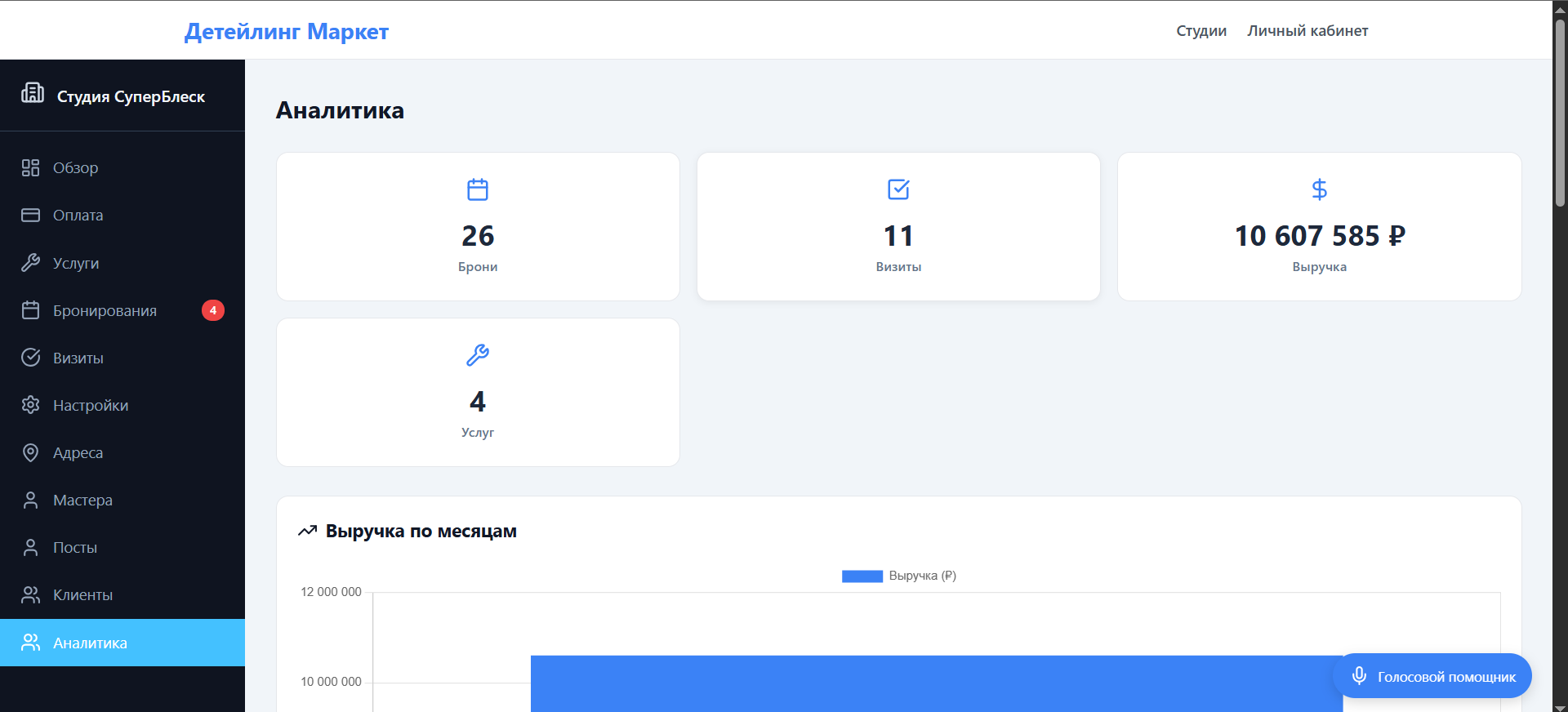Click the Бронирования calendar icon in sidebar
This screenshot has width=1568, height=712.
click(30, 310)
